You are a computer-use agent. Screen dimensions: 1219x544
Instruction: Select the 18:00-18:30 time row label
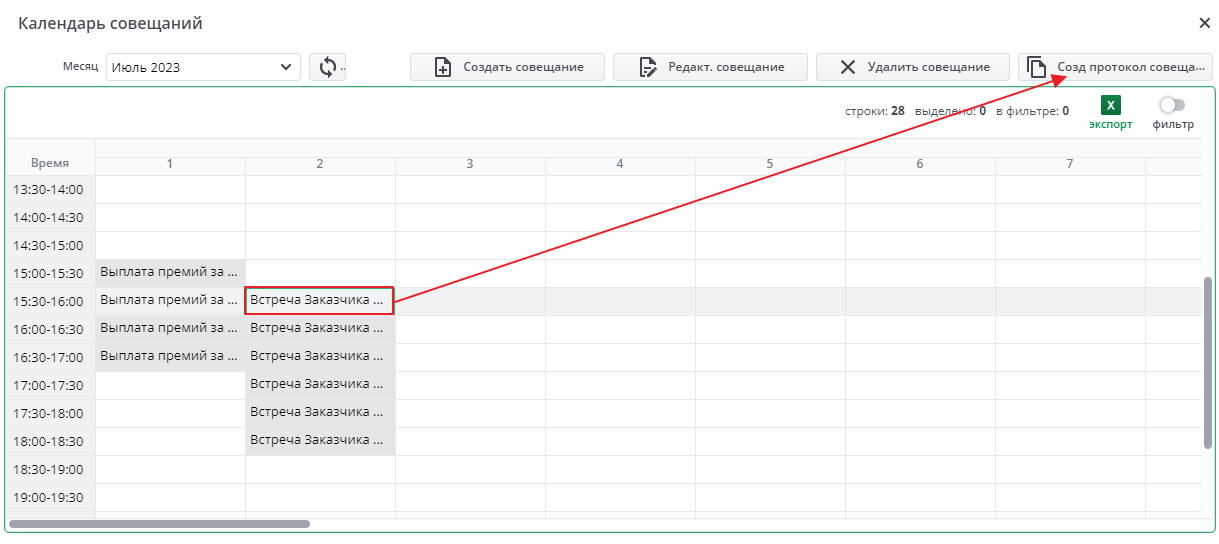click(50, 441)
